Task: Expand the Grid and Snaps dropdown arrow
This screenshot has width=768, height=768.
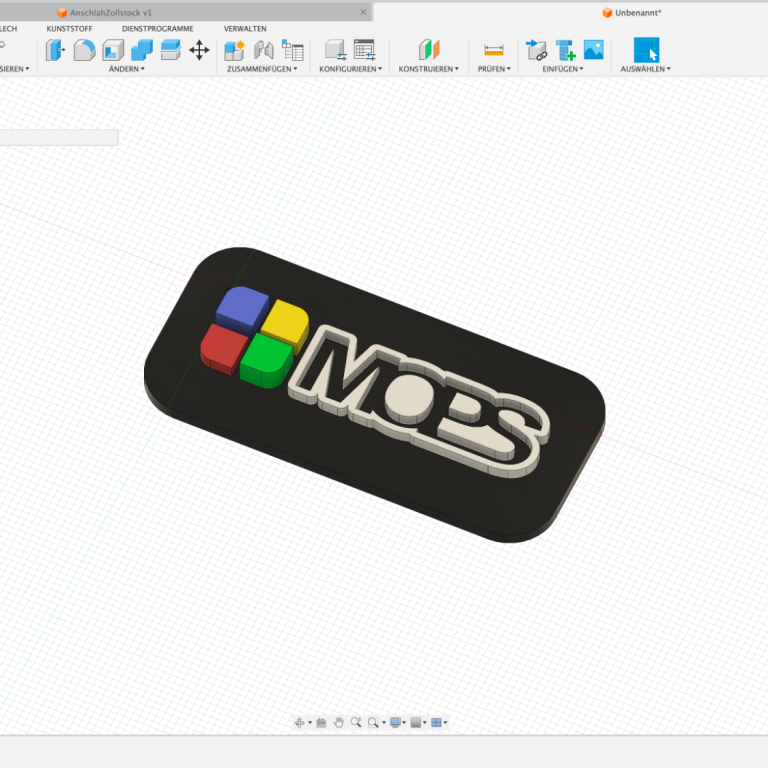Action: click(425, 723)
